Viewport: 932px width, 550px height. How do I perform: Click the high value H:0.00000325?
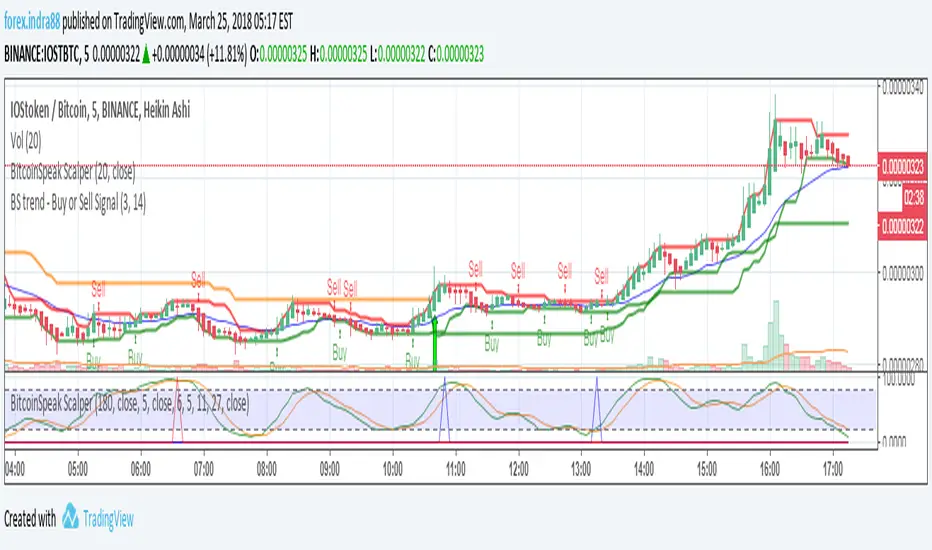(x=338, y=55)
